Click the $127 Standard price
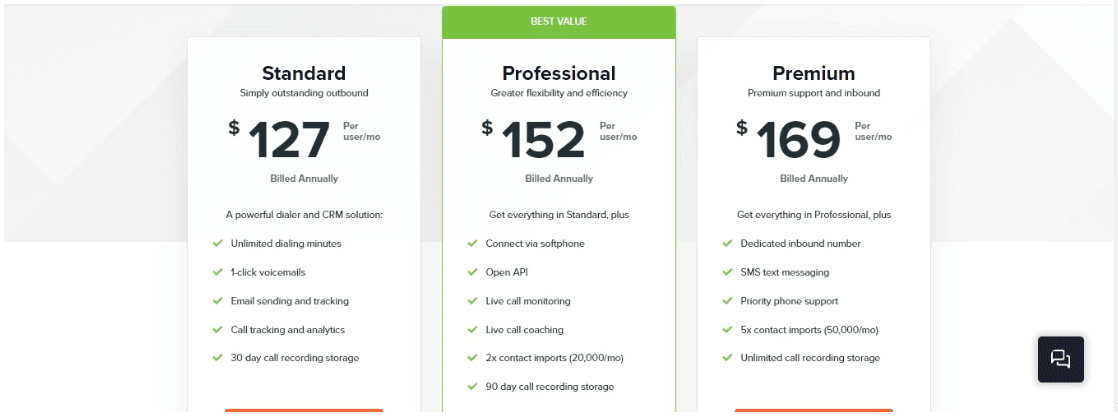 (280, 139)
